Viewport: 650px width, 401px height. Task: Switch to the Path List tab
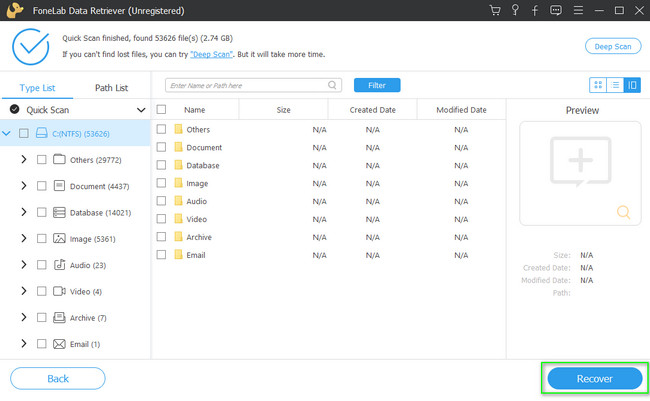(111, 88)
